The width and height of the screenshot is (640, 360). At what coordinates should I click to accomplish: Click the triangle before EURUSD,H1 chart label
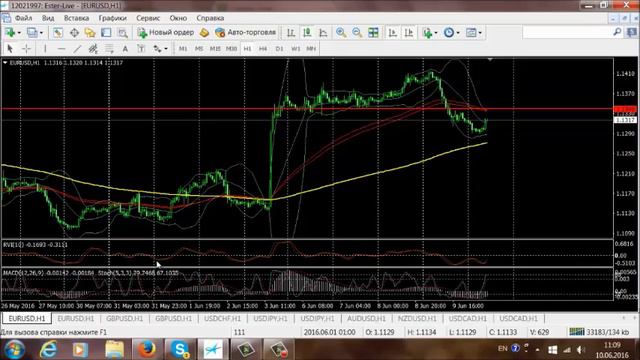(5, 62)
